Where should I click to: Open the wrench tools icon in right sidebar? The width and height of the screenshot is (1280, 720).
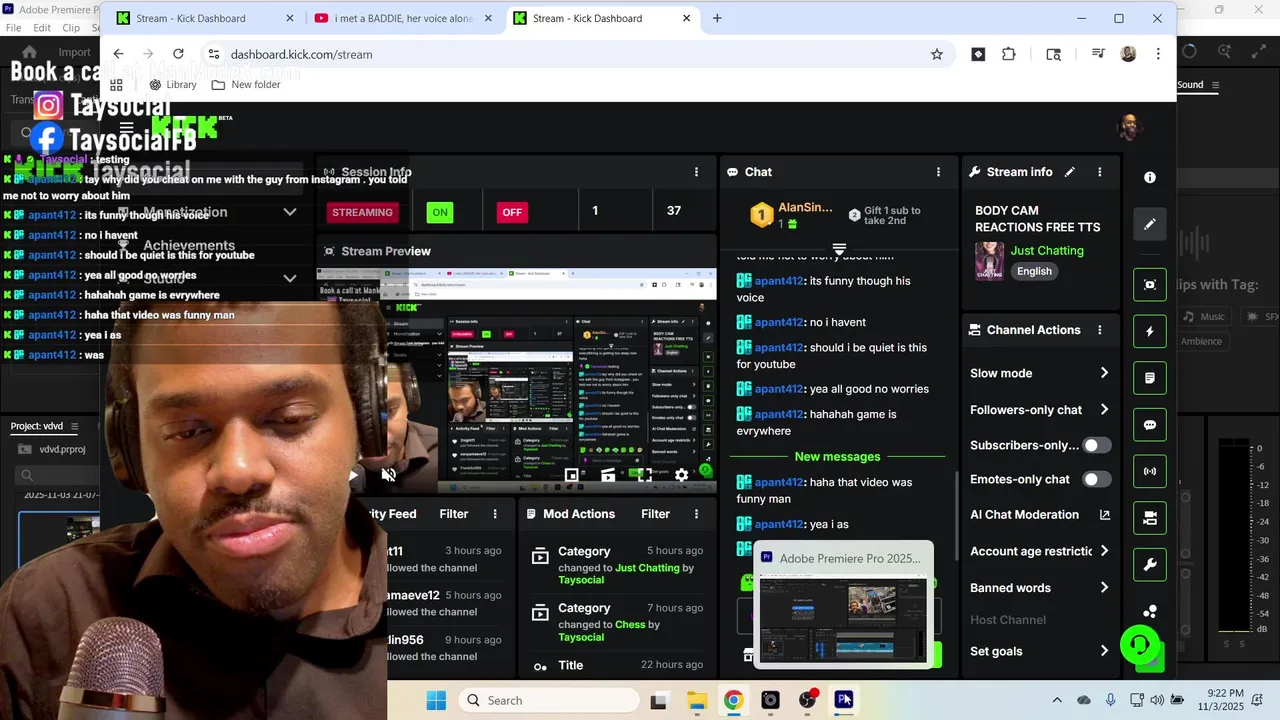point(1150,565)
